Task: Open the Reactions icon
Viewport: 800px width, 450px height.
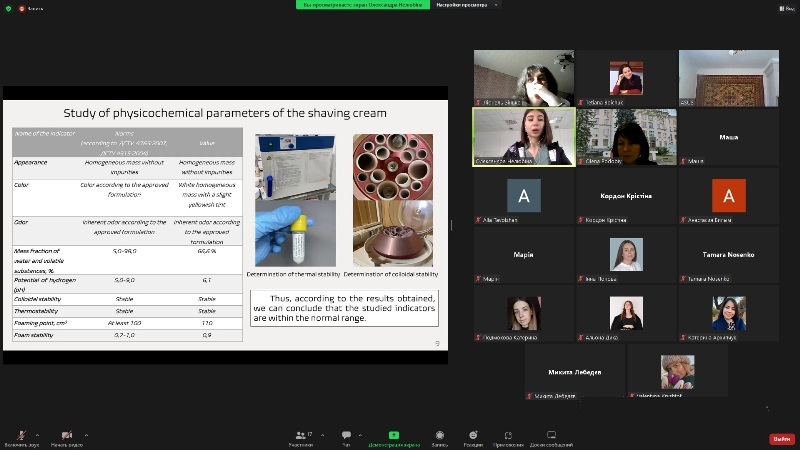Action: (x=473, y=435)
